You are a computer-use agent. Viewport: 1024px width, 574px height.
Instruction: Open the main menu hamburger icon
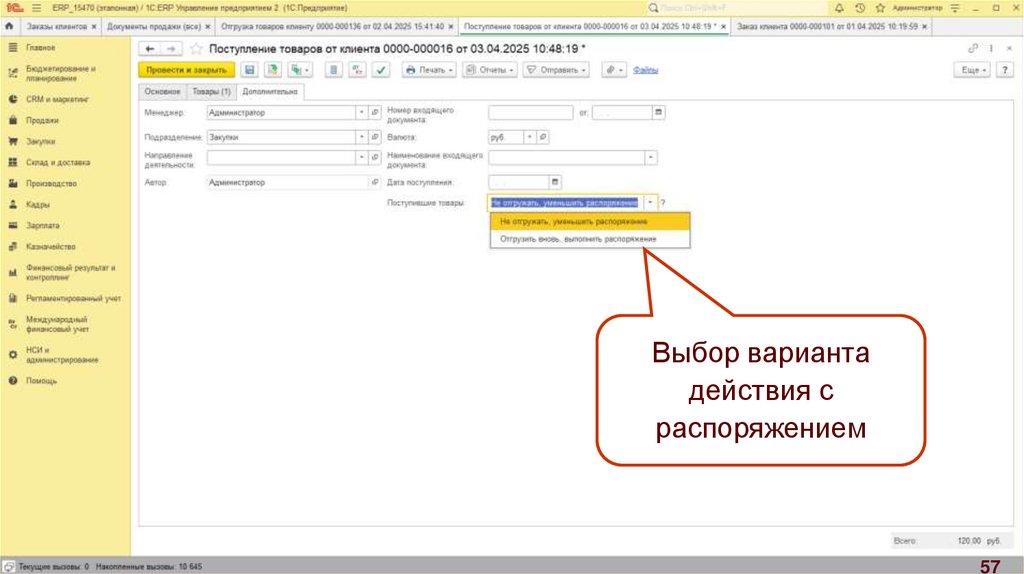(x=37, y=8)
